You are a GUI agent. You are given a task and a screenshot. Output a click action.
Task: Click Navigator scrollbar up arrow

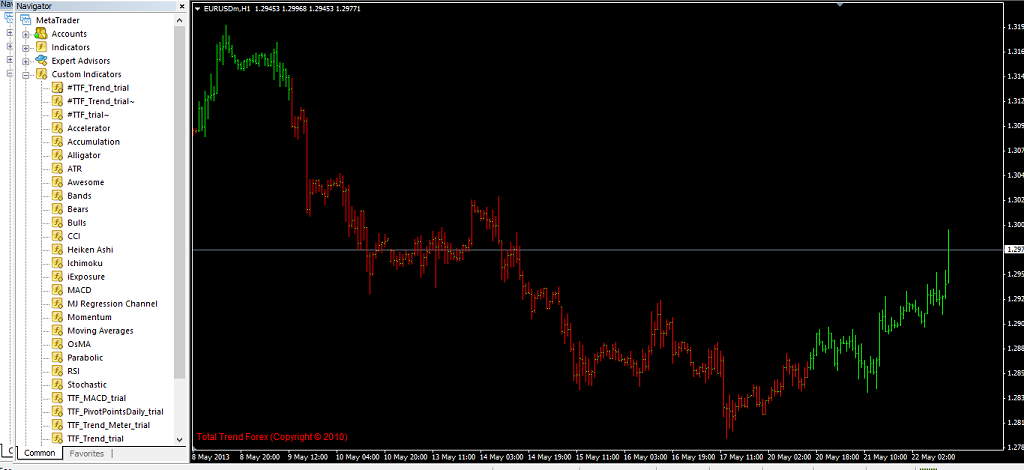click(180, 20)
